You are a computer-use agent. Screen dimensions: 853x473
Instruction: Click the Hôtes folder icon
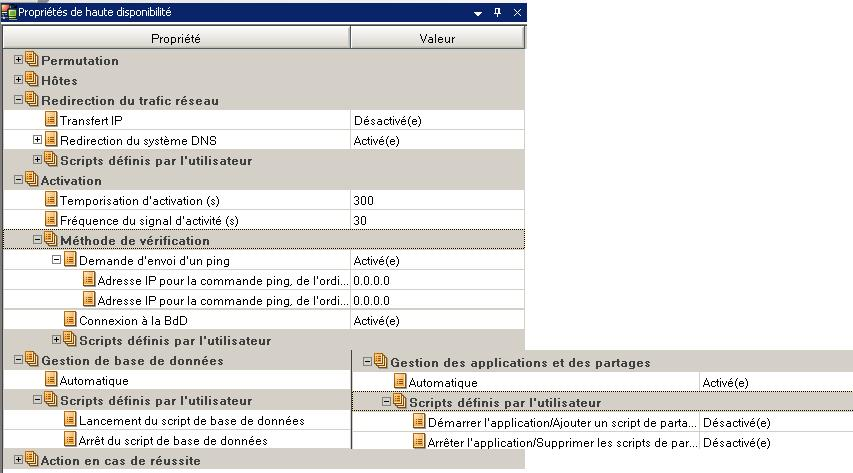click(32, 79)
